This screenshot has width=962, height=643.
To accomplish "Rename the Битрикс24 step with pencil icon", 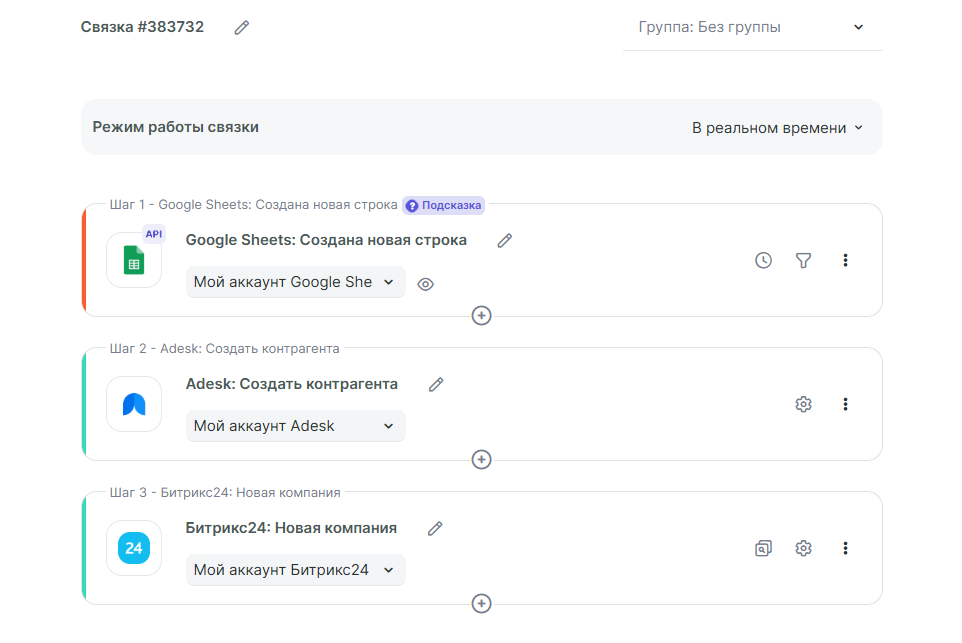I will (x=436, y=529).
